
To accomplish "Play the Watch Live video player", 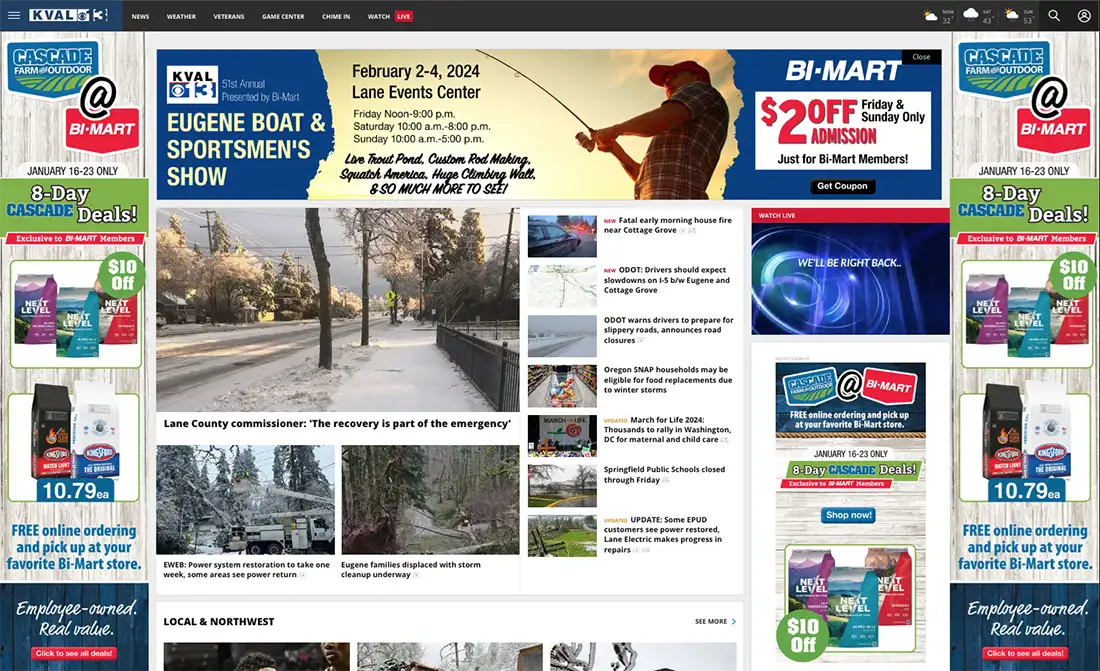I will coord(850,279).
